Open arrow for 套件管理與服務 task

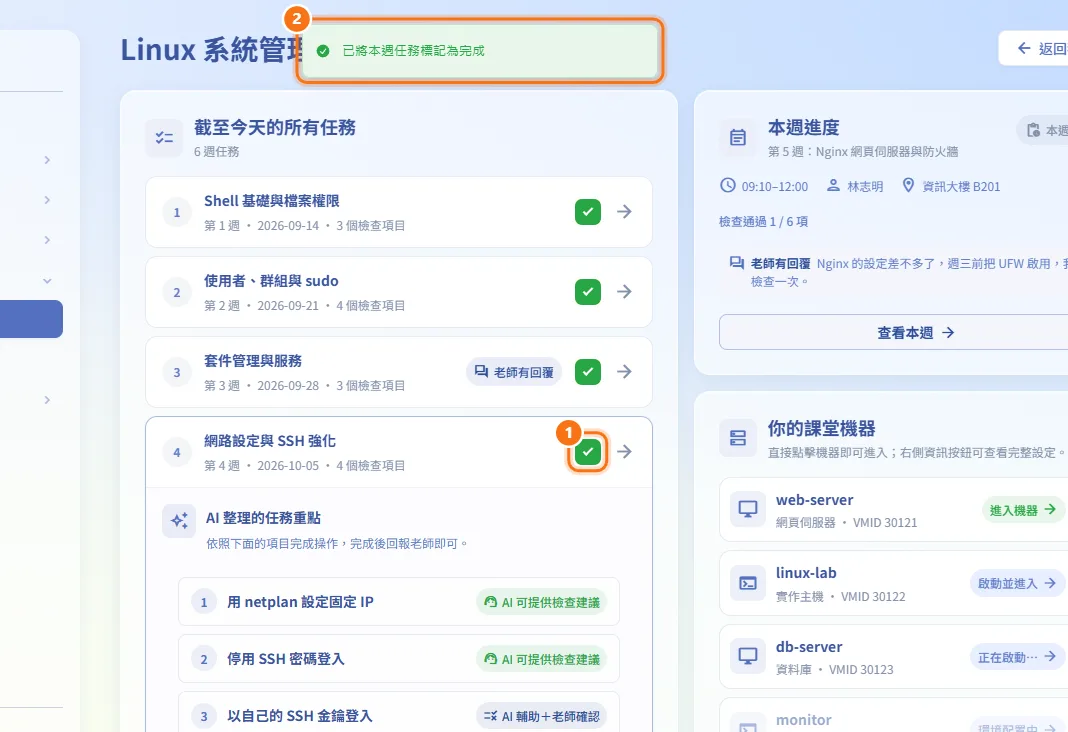625,372
